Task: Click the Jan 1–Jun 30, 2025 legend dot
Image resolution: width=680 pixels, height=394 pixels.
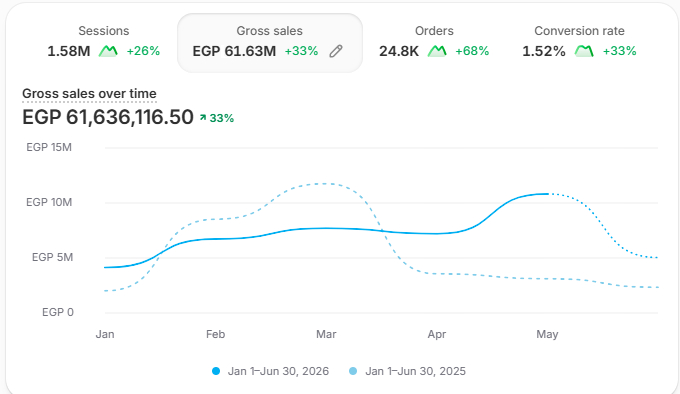Action: pyautogui.click(x=353, y=371)
